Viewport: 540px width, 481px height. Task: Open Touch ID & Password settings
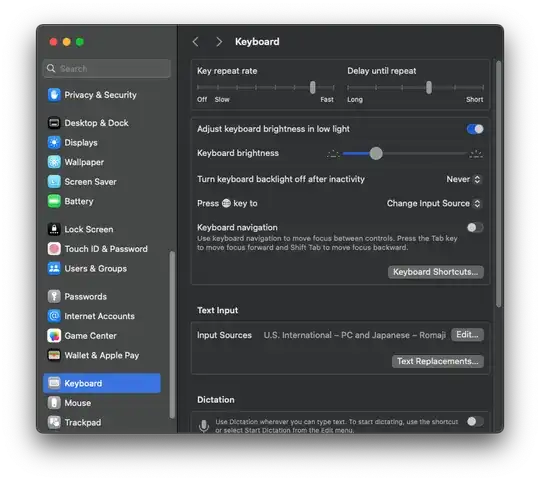(x=102, y=249)
